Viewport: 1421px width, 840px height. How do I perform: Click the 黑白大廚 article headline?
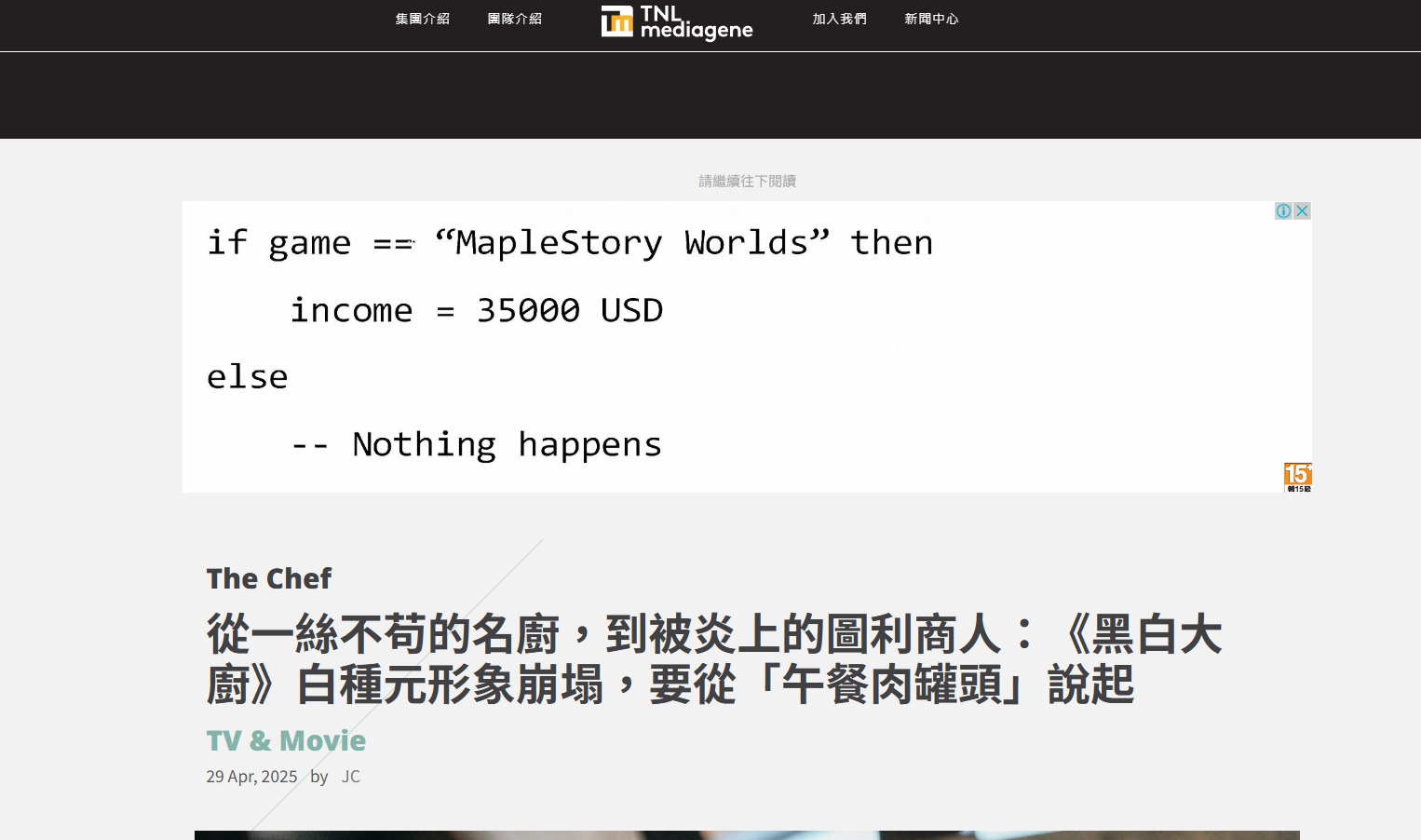(714, 659)
